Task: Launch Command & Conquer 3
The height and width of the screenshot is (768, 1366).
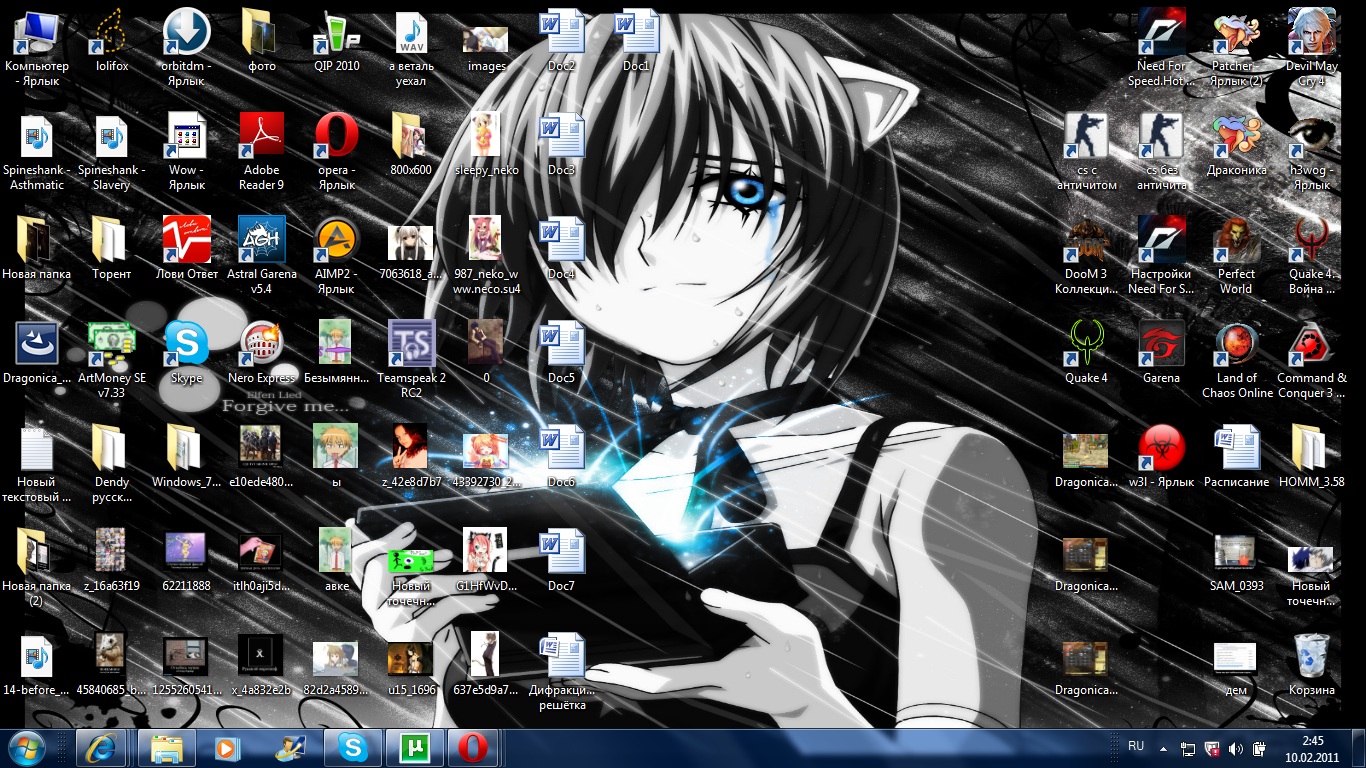Action: tap(1311, 344)
